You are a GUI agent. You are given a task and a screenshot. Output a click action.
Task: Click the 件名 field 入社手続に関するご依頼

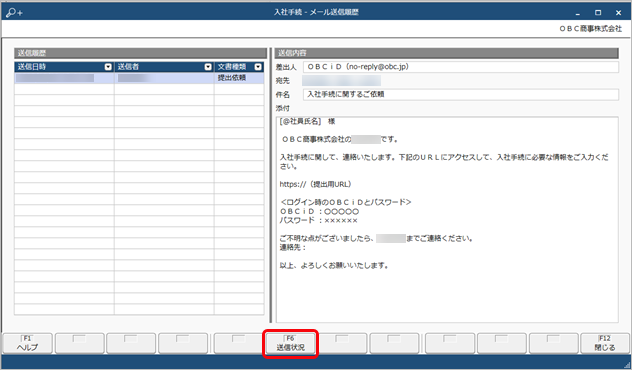click(x=461, y=94)
